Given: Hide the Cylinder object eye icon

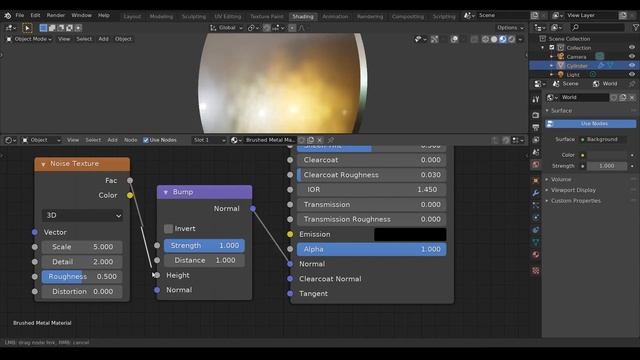Looking at the screenshot, I should click(632, 66).
